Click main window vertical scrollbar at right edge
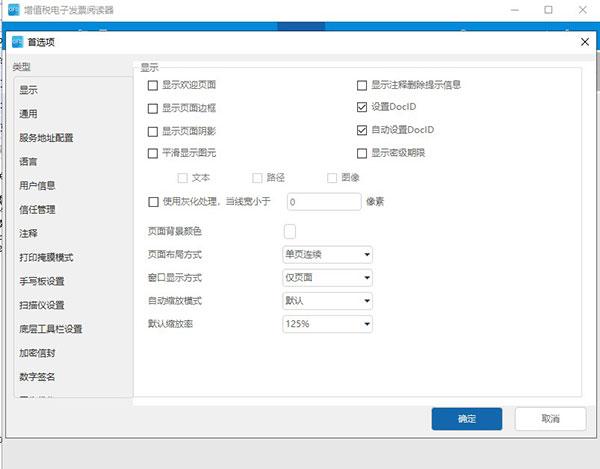 coord(598,72)
